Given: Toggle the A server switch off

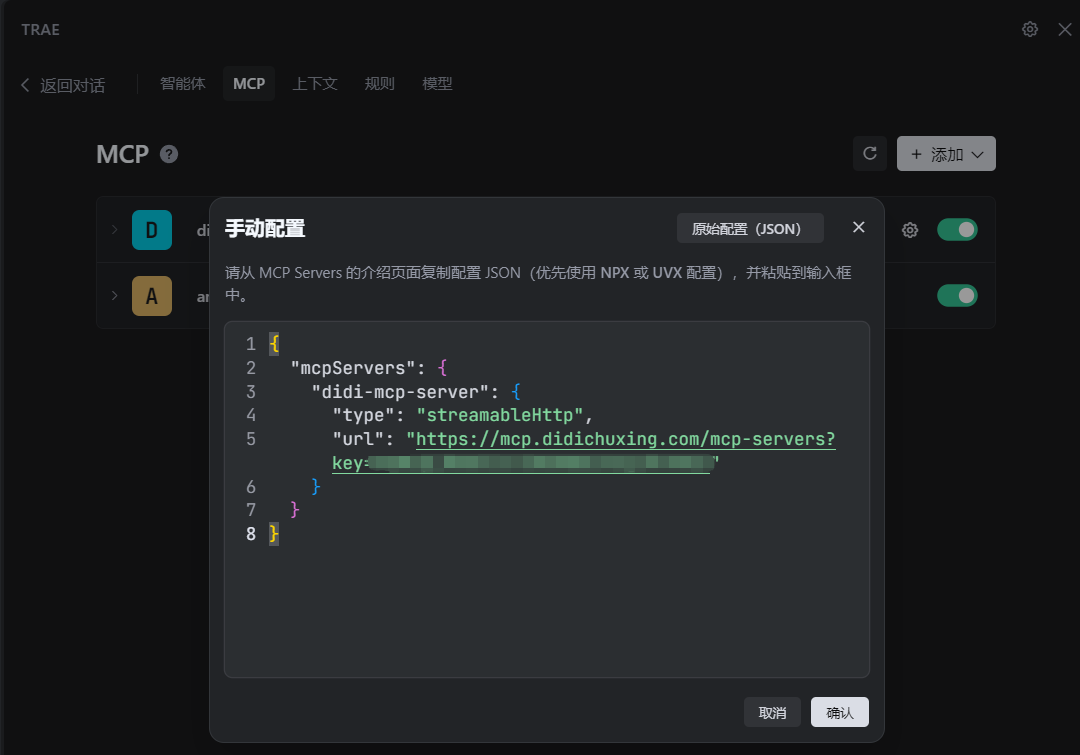Looking at the screenshot, I should pyautogui.click(x=957, y=296).
